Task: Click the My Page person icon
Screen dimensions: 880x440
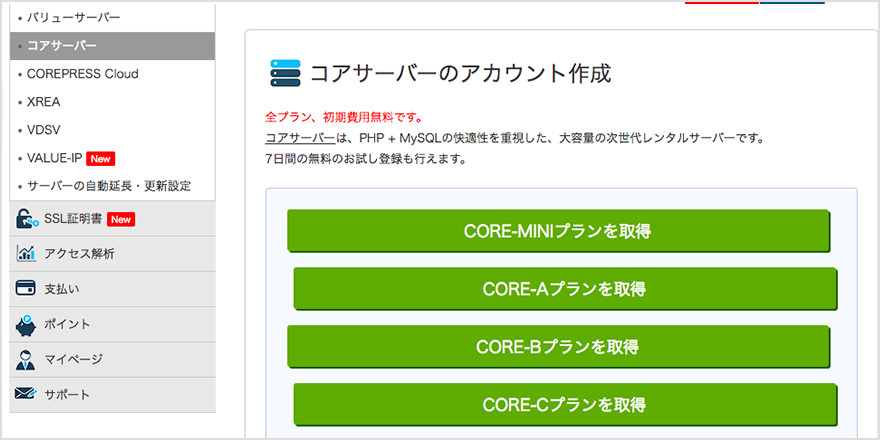Action: point(27,359)
